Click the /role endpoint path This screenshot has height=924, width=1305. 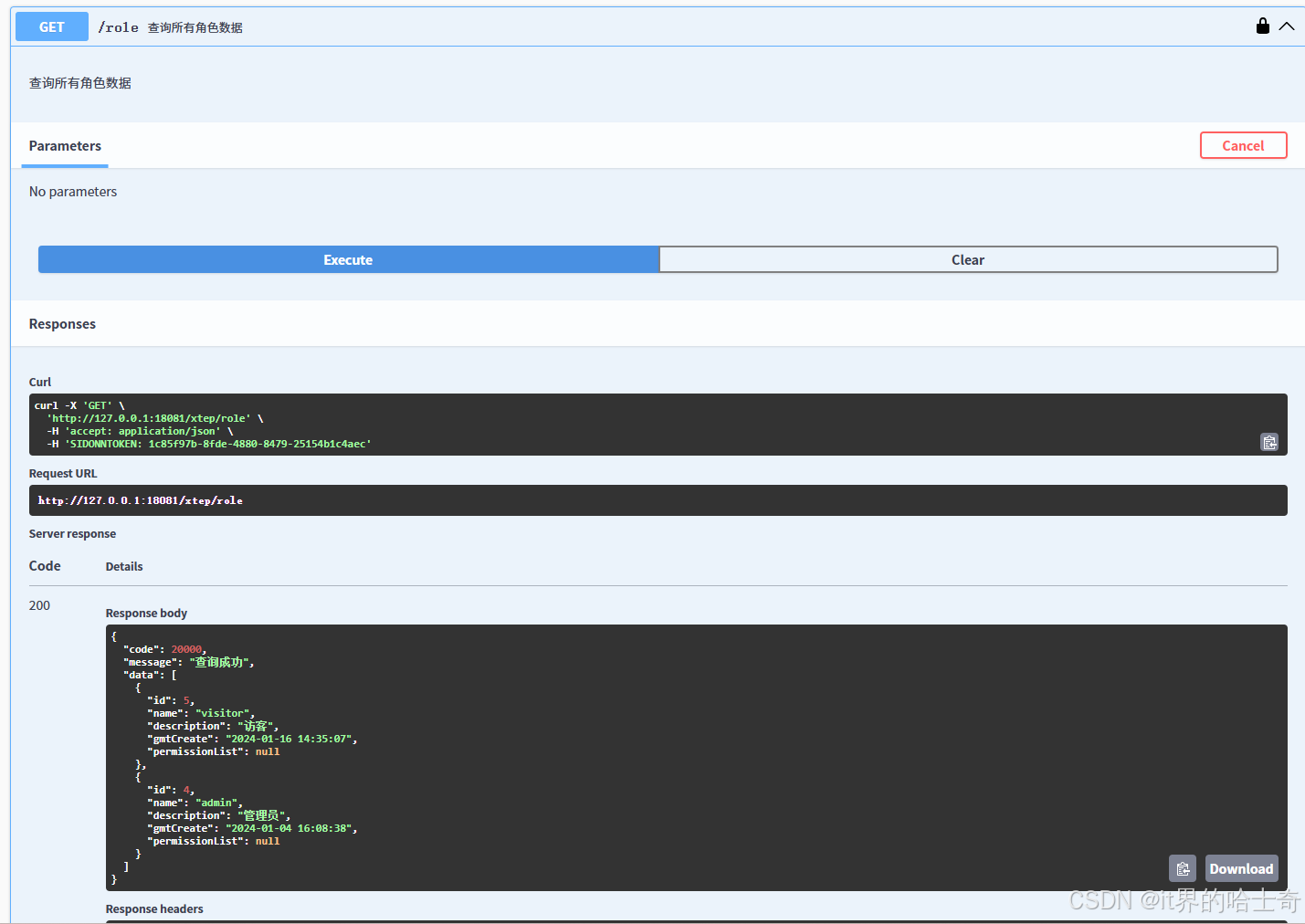119,27
